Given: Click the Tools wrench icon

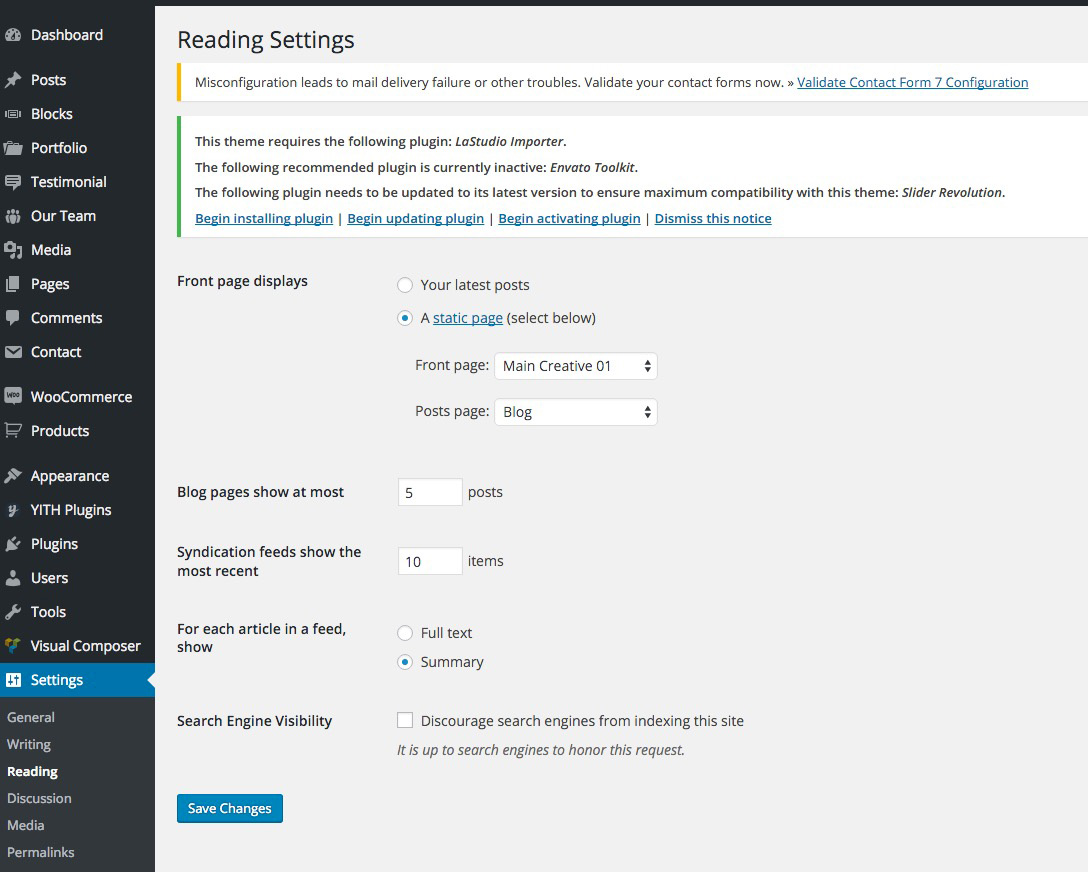Looking at the screenshot, I should [x=13, y=612].
